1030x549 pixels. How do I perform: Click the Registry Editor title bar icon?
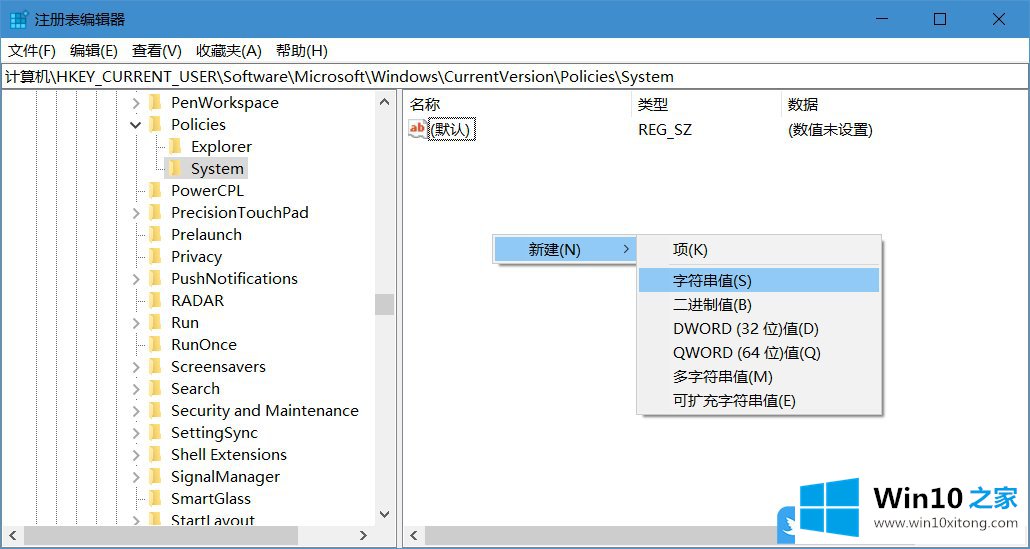[18, 19]
